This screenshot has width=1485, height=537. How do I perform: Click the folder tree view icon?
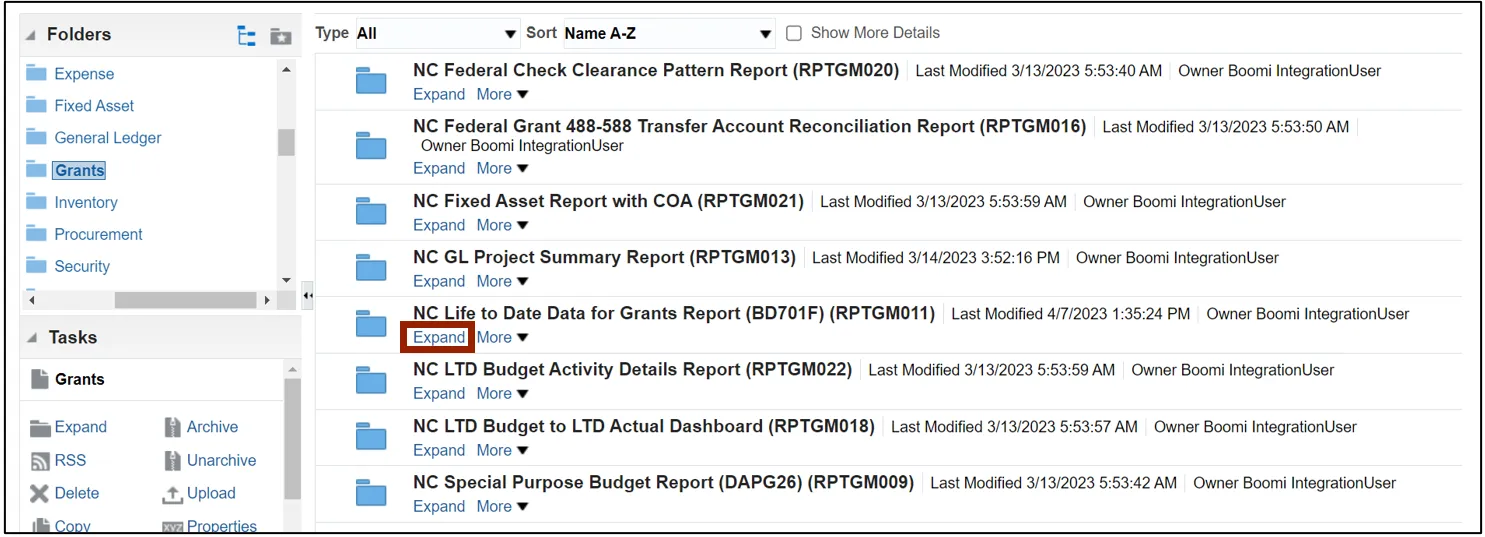point(246,36)
